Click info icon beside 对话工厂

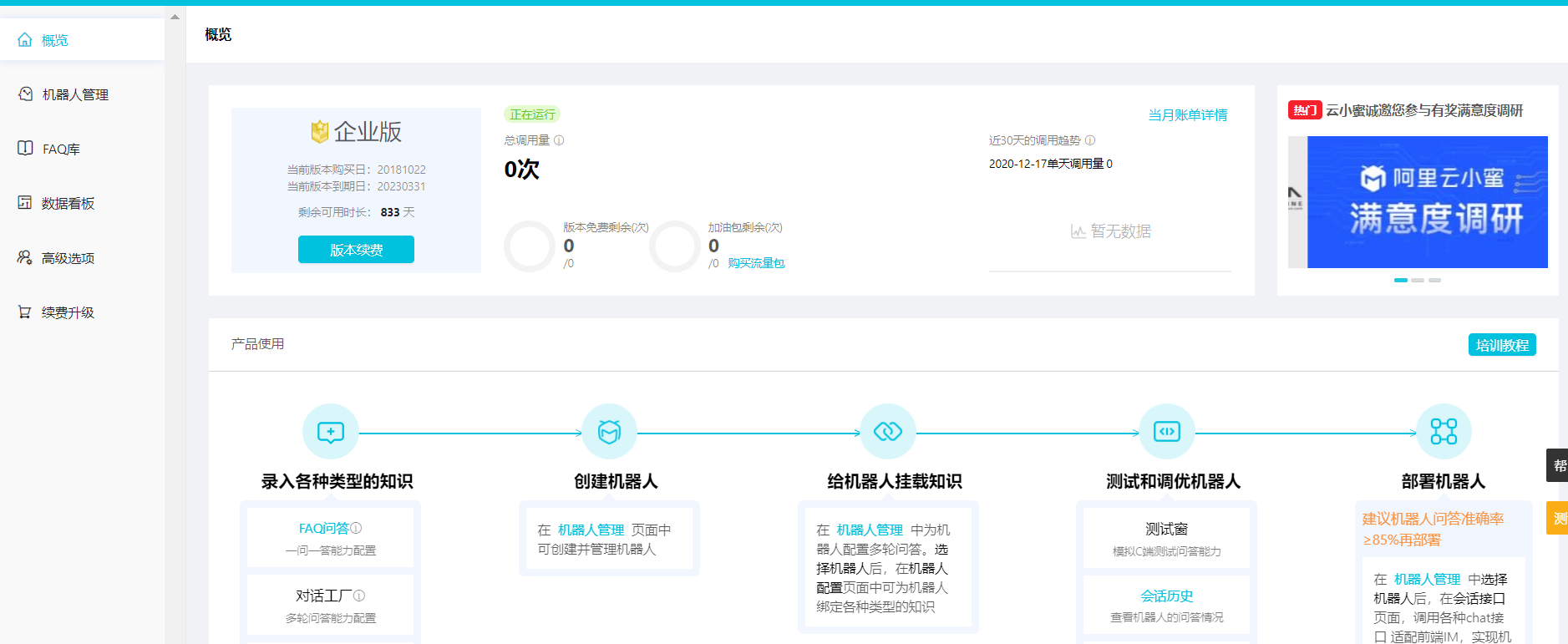point(359,596)
